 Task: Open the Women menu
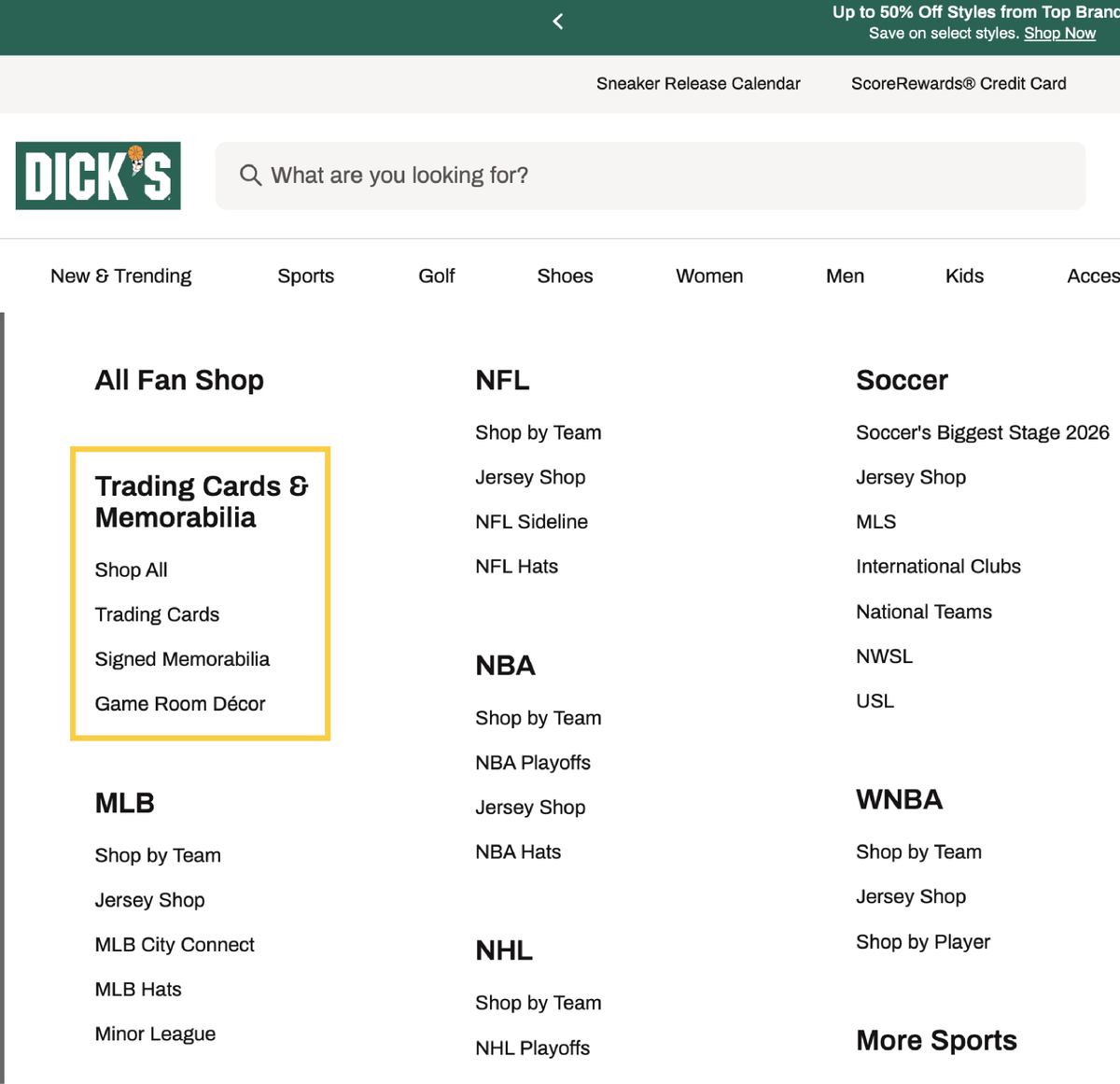click(709, 276)
